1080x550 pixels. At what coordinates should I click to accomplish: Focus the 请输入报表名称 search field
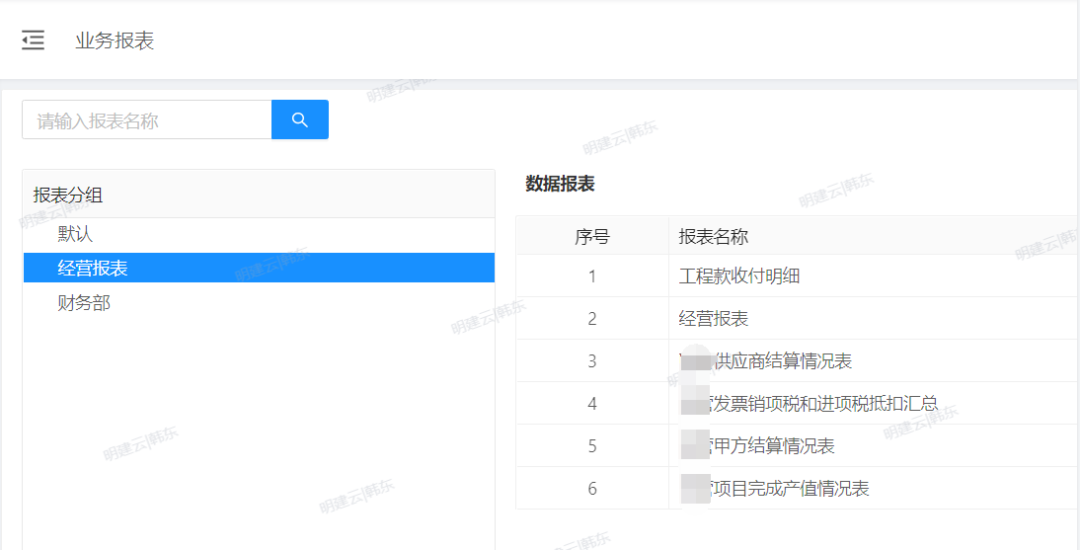point(147,120)
